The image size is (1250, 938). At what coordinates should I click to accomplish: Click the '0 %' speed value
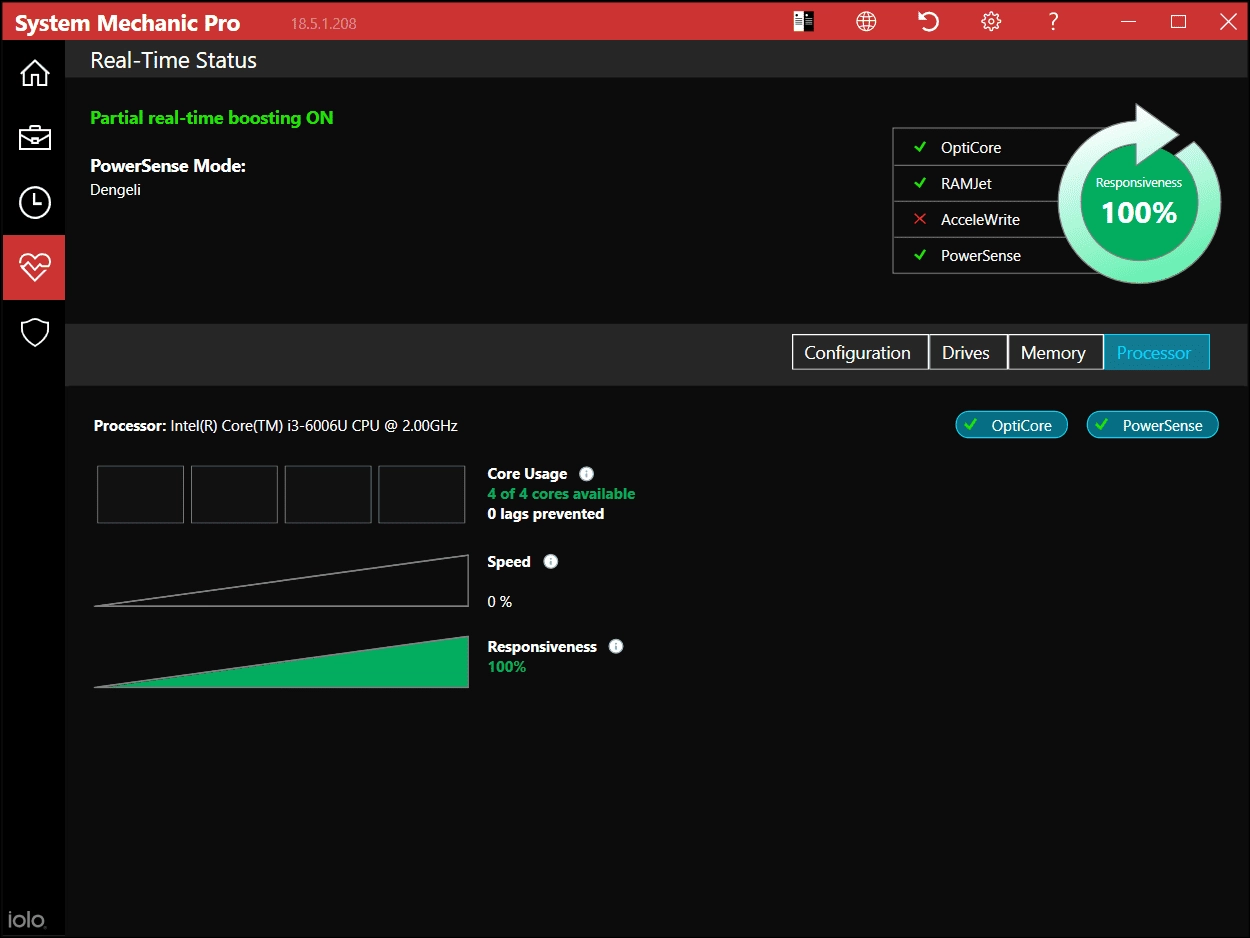click(500, 602)
